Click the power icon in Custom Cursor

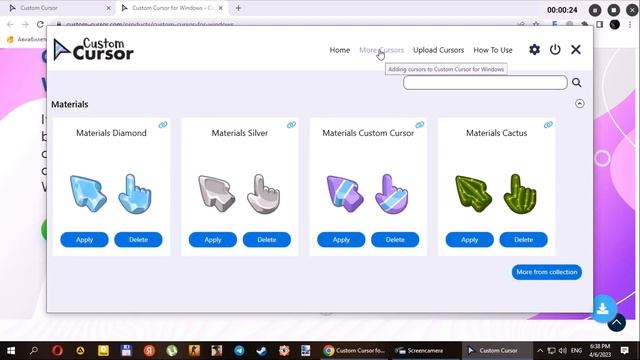coord(555,50)
